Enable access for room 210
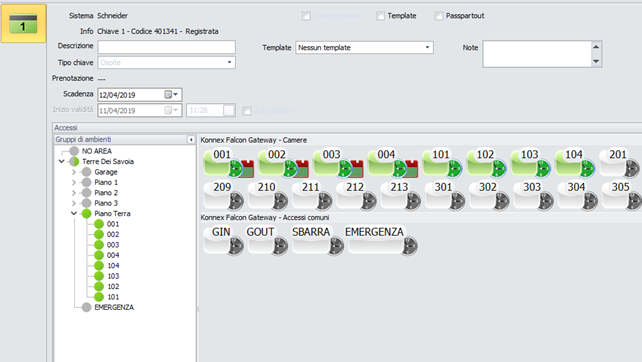642x362 pixels. click(268, 195)
